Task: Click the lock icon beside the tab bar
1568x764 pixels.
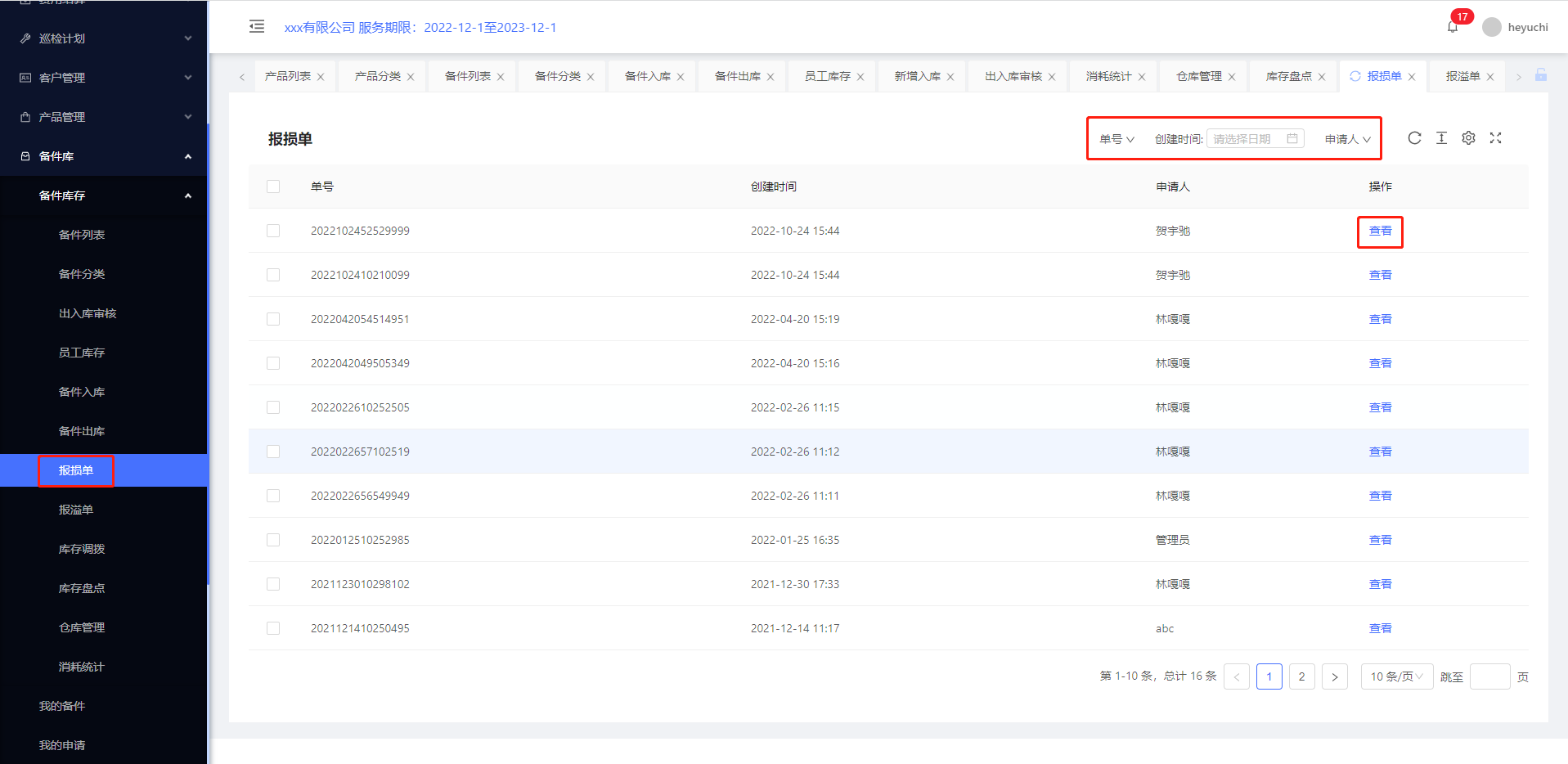Action: (1541, 75)
